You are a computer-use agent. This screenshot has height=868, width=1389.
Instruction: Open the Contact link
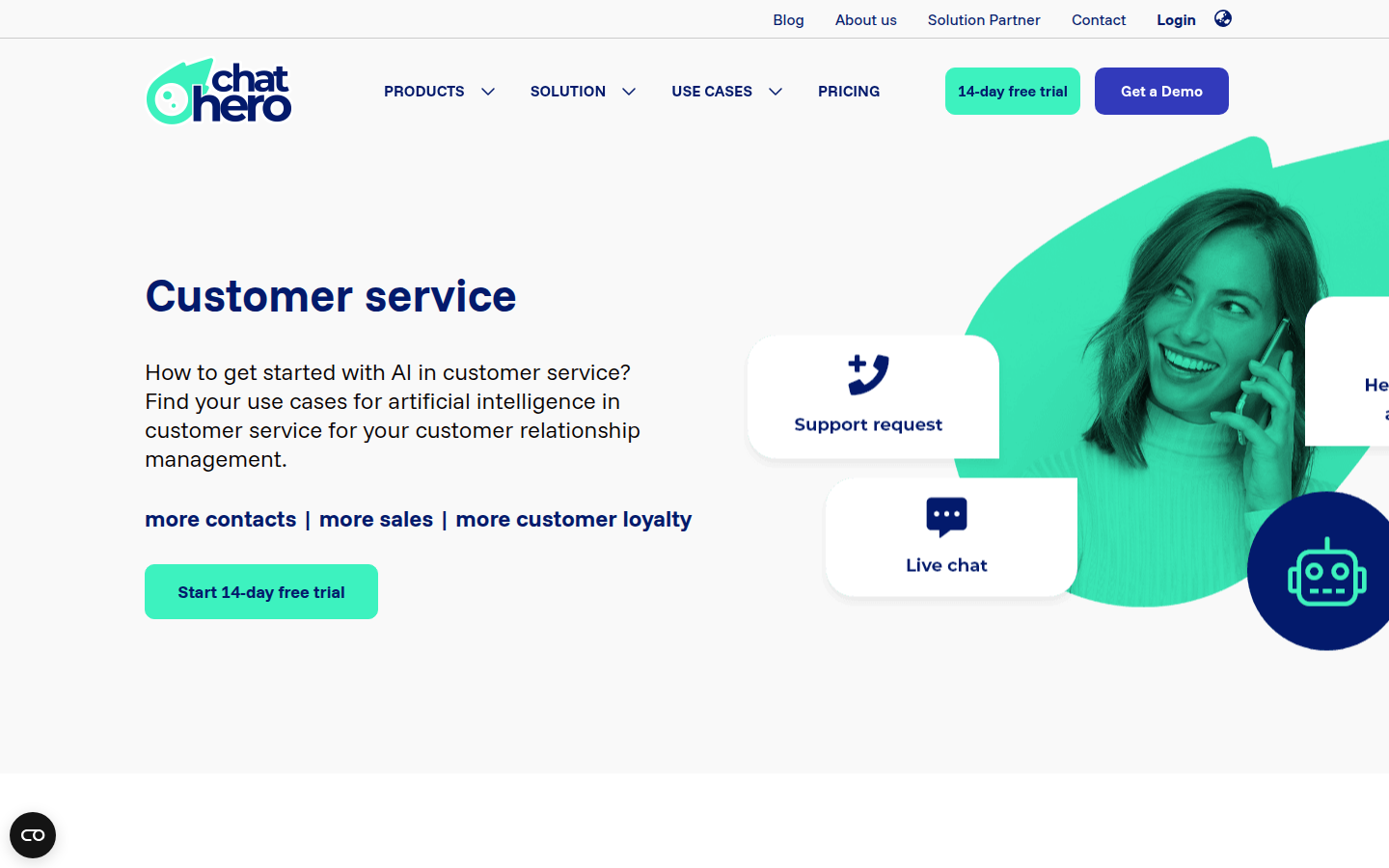click(x=1099, y=20)
